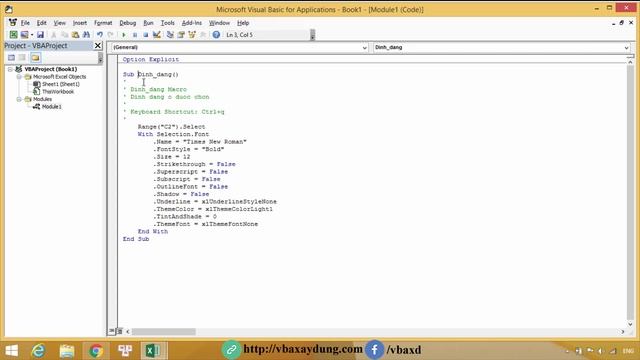Open Insert object dropdown arrow in toolbar
Viewport: 640px width, 360px height.
click(x=31, y=35)
